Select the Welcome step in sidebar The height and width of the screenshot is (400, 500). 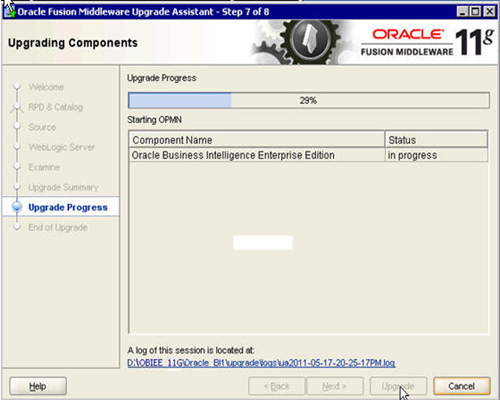pyautogui.click(x=46, y=87)
